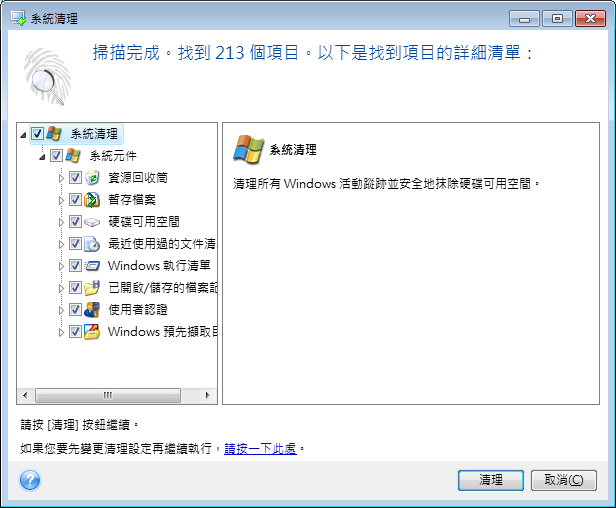The height and width of the screenshot is (508, 616).
Task: Disable the 使用者認證 checkbox
Action: 75,310
